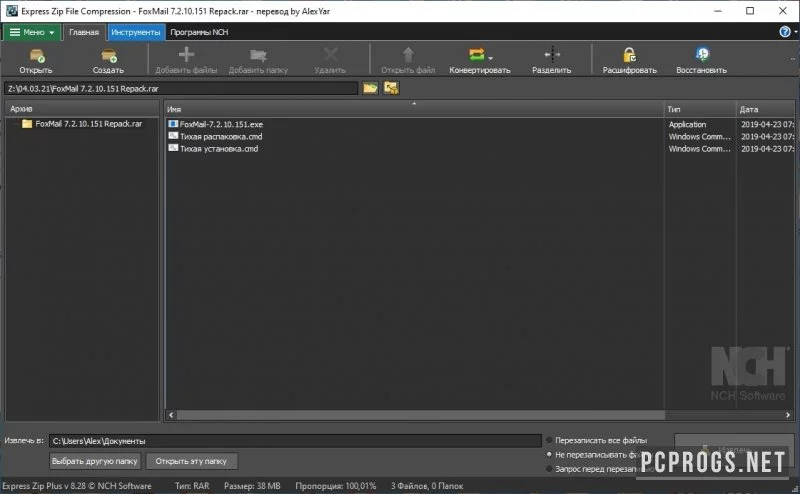Click the Конвертировать icon

477,54
